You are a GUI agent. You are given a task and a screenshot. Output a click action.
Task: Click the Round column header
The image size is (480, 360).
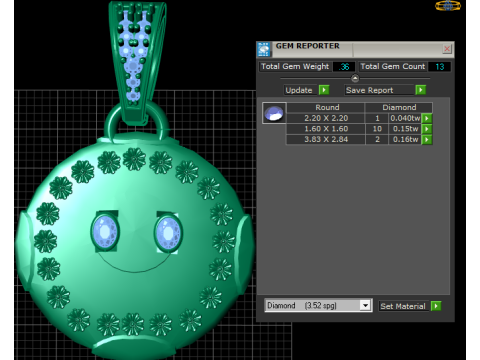click(326, 107)
